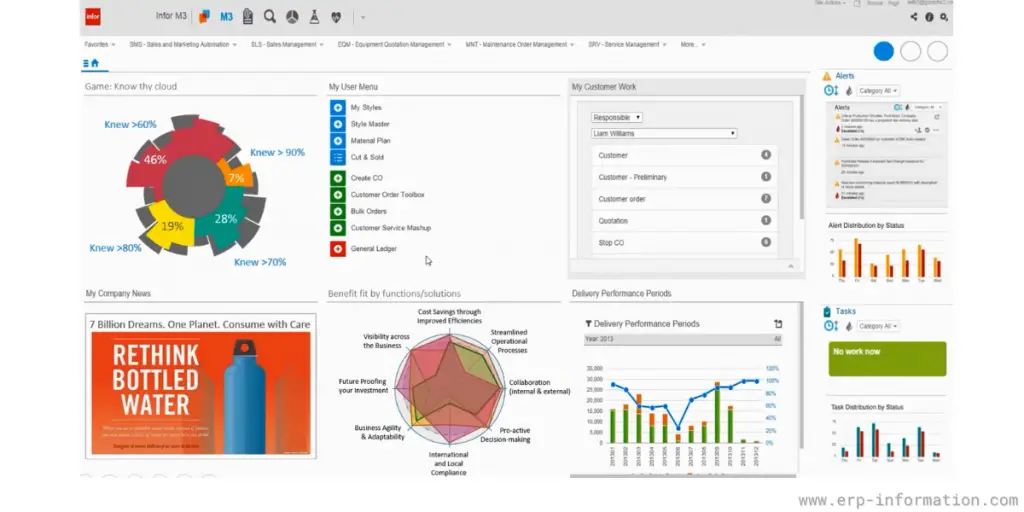Open the My Styles link
The image size is (1024, 512).
[366, 107]
